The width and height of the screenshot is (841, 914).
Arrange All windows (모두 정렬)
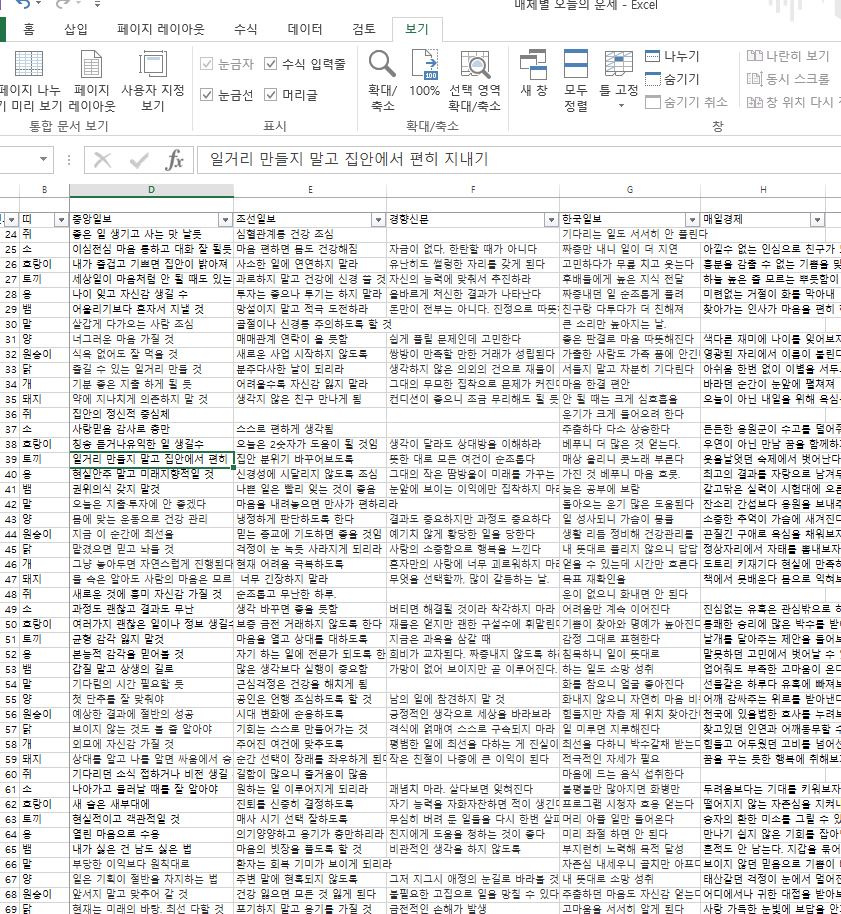[576, 80]
